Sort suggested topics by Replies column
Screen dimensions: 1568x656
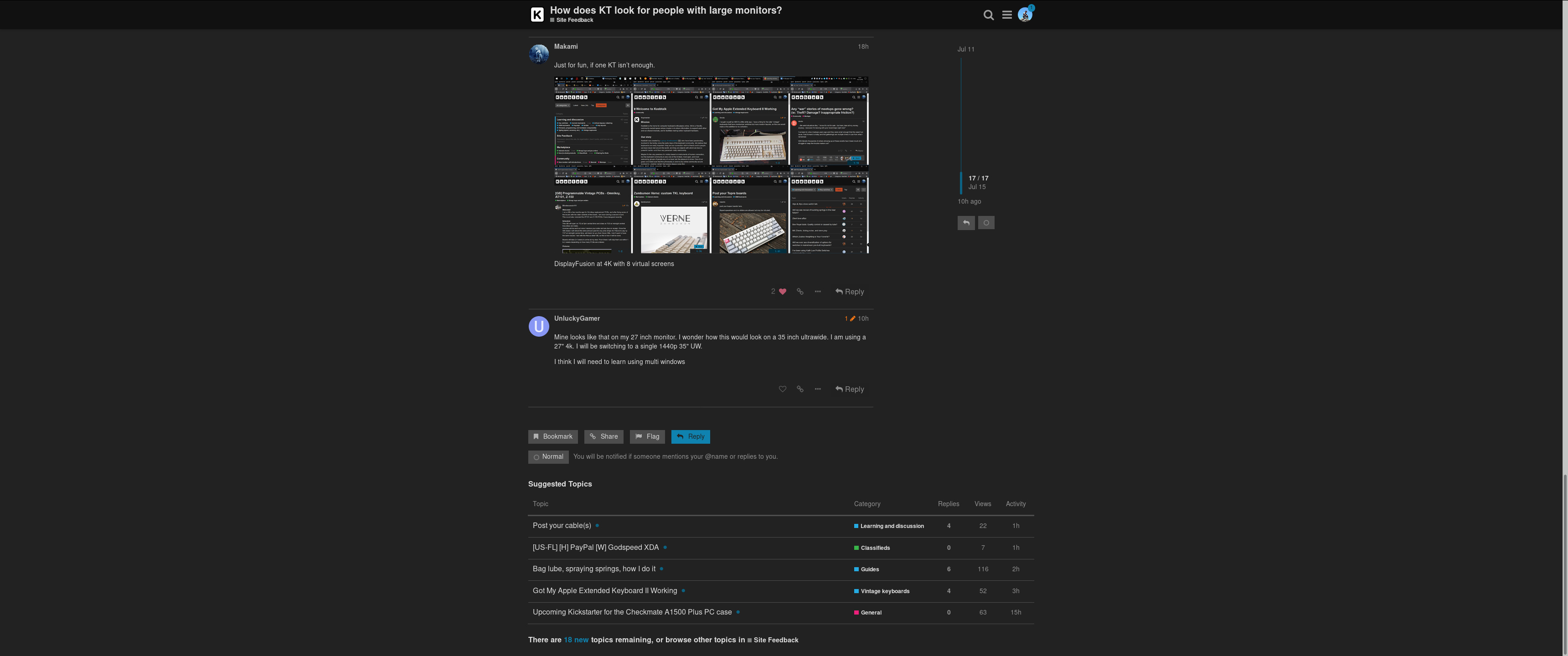tap(949, 504)
